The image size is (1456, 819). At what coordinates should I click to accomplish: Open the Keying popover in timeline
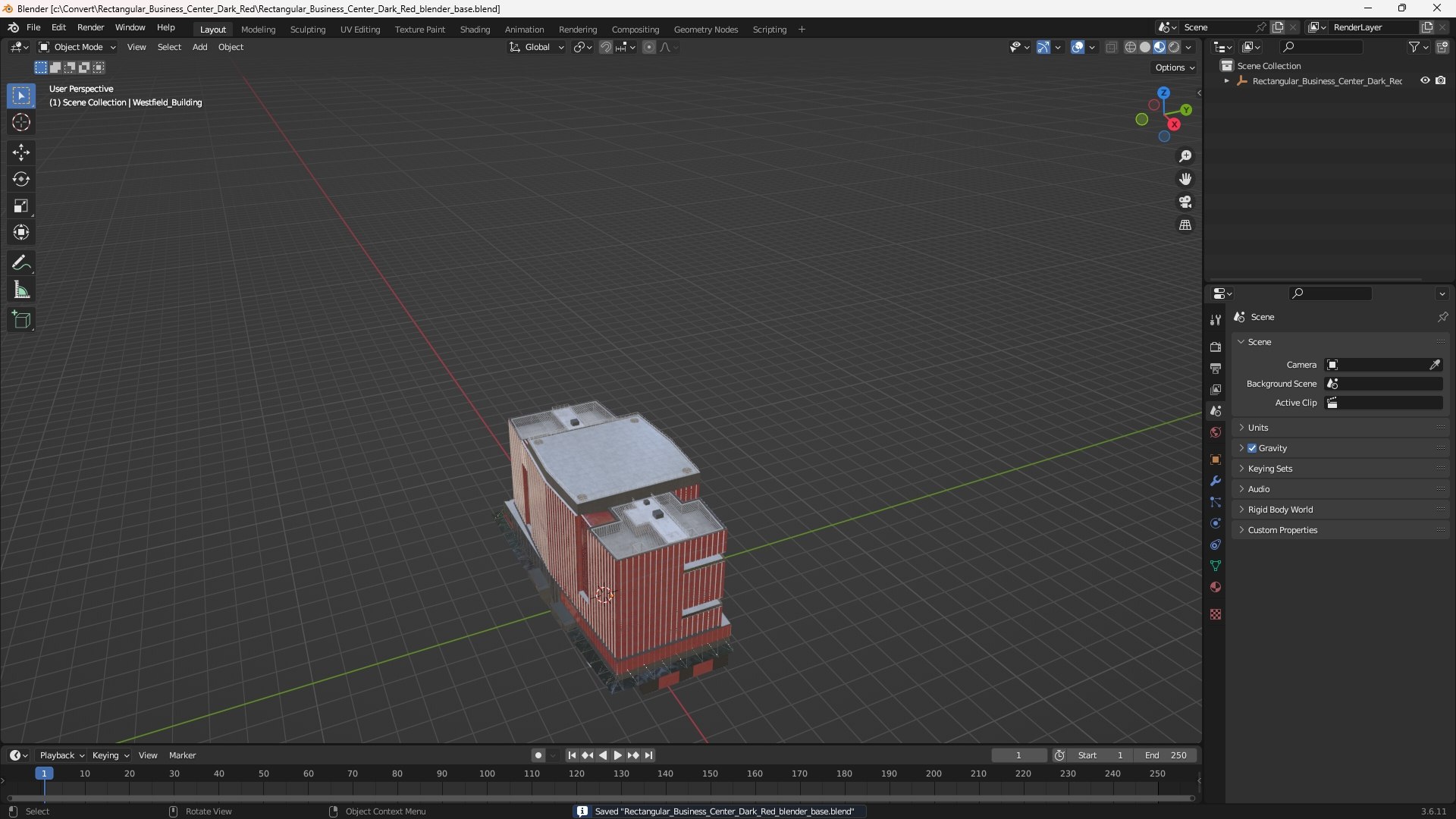110,755
